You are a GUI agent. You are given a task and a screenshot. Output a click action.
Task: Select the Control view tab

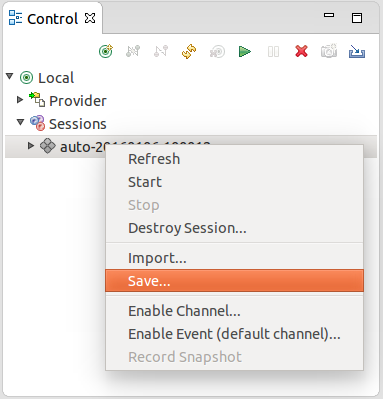tap(53, 19)
